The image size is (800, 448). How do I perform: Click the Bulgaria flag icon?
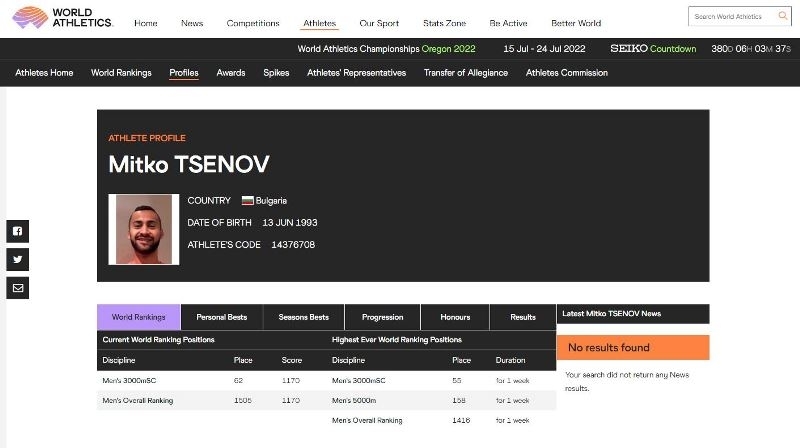point(247,201)
